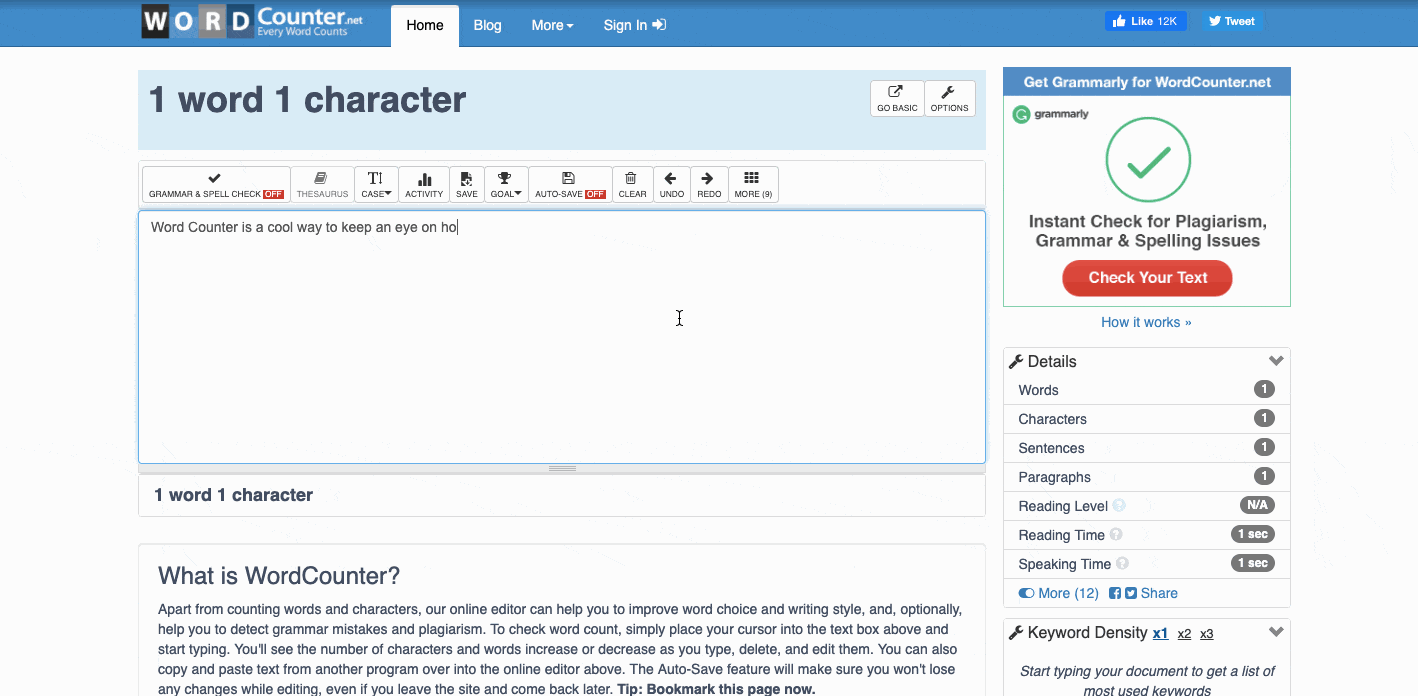This screenshot has width=1418, height=696.
Task: Undo the last edit
Action: coord(672,185)
